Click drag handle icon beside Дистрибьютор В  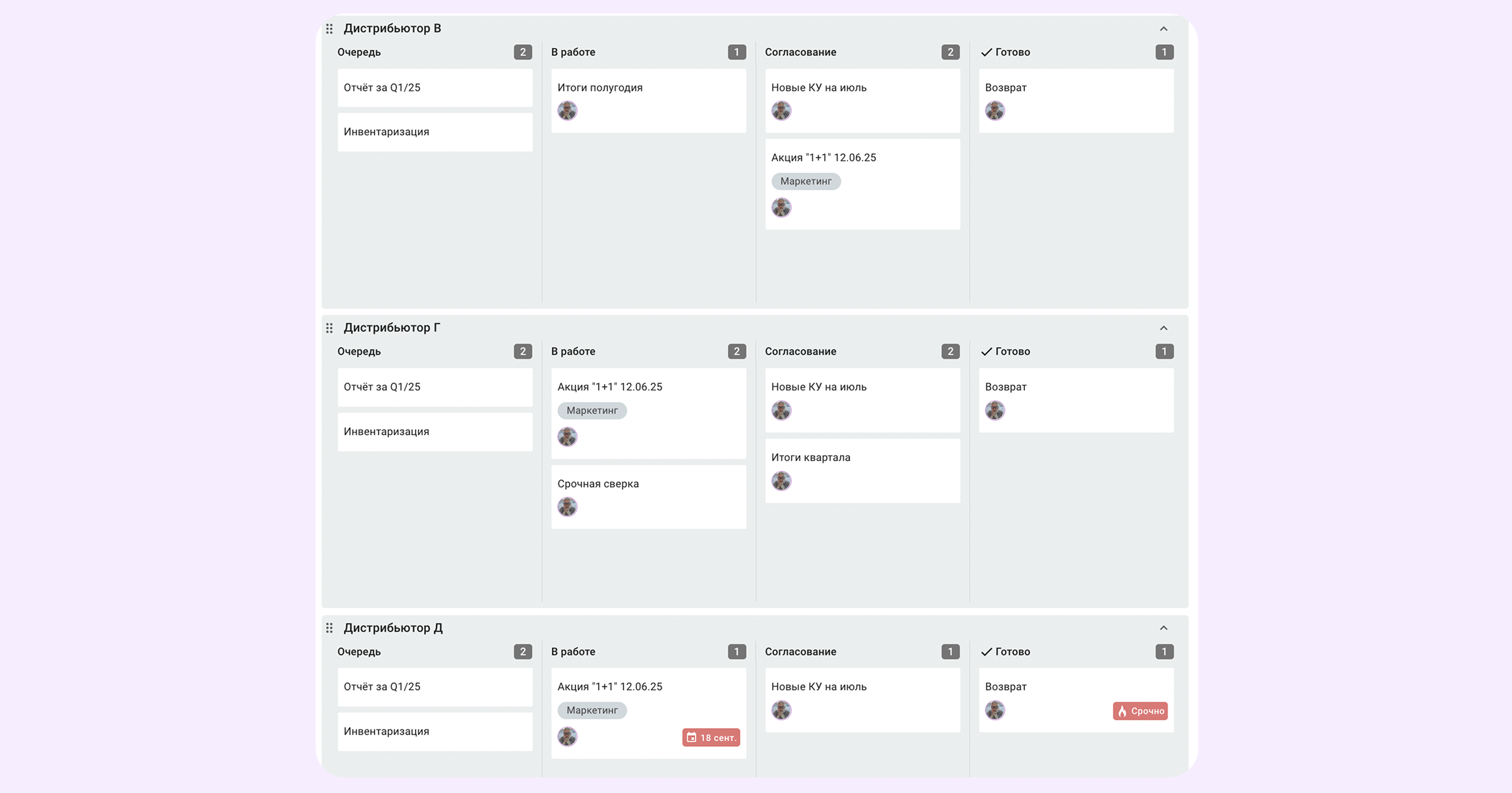[x=329, y=29]
